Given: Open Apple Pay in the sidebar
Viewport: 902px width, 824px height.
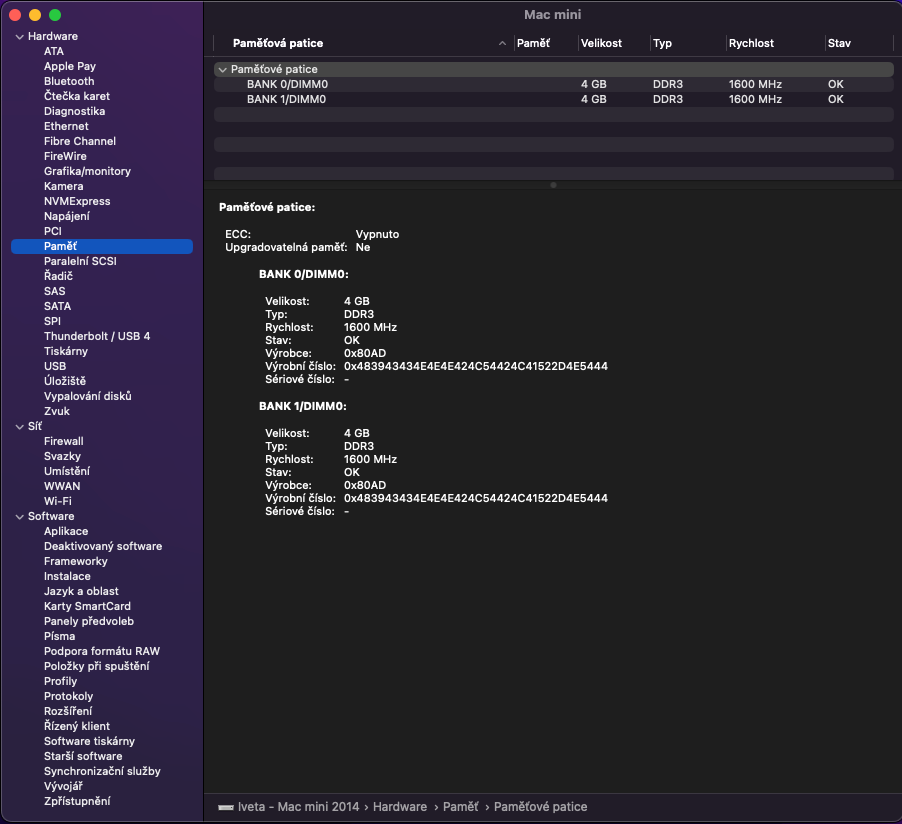Looking at the screenshot, I should click(70, 66).
